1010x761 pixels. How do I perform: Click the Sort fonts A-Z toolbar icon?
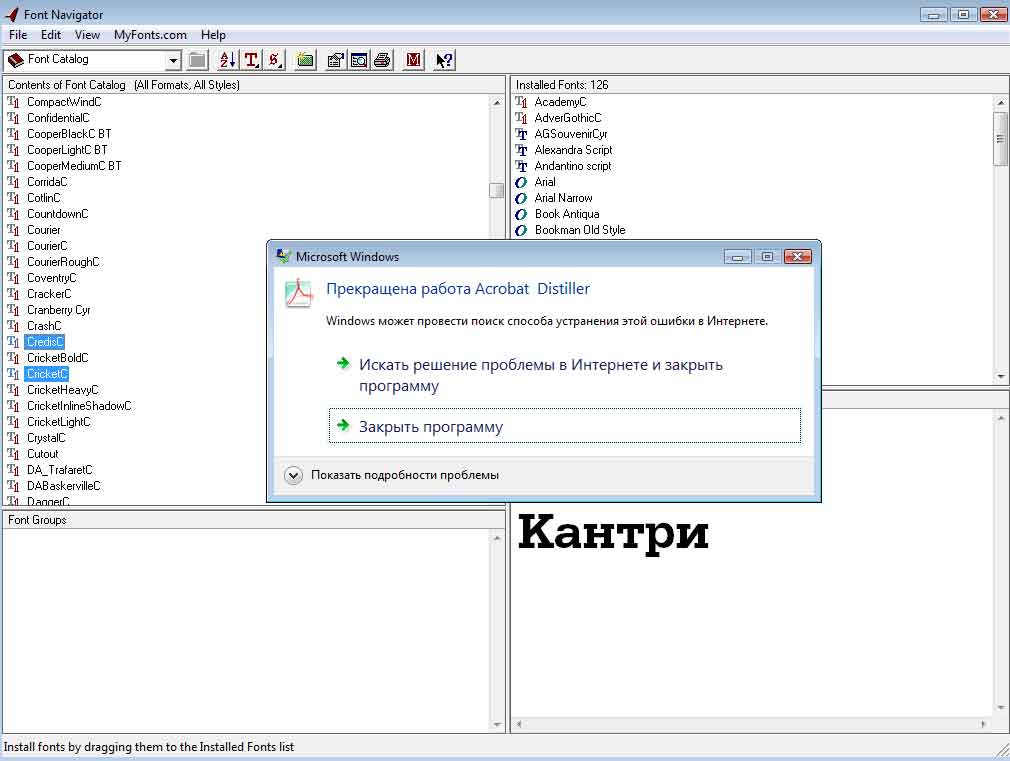point(227,61)
